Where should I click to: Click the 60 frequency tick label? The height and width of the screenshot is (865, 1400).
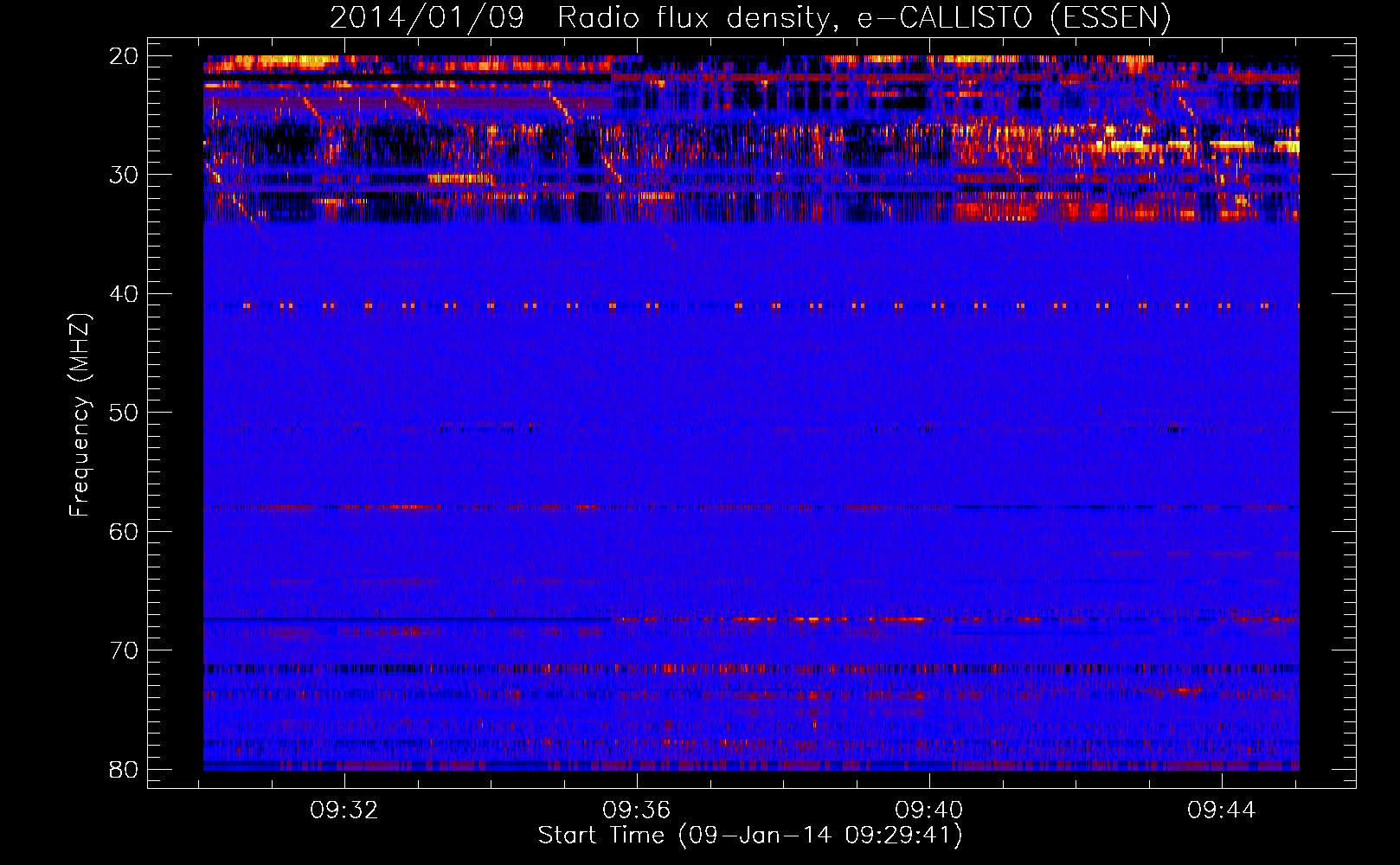pyautogui.click(x=124, y=531)
